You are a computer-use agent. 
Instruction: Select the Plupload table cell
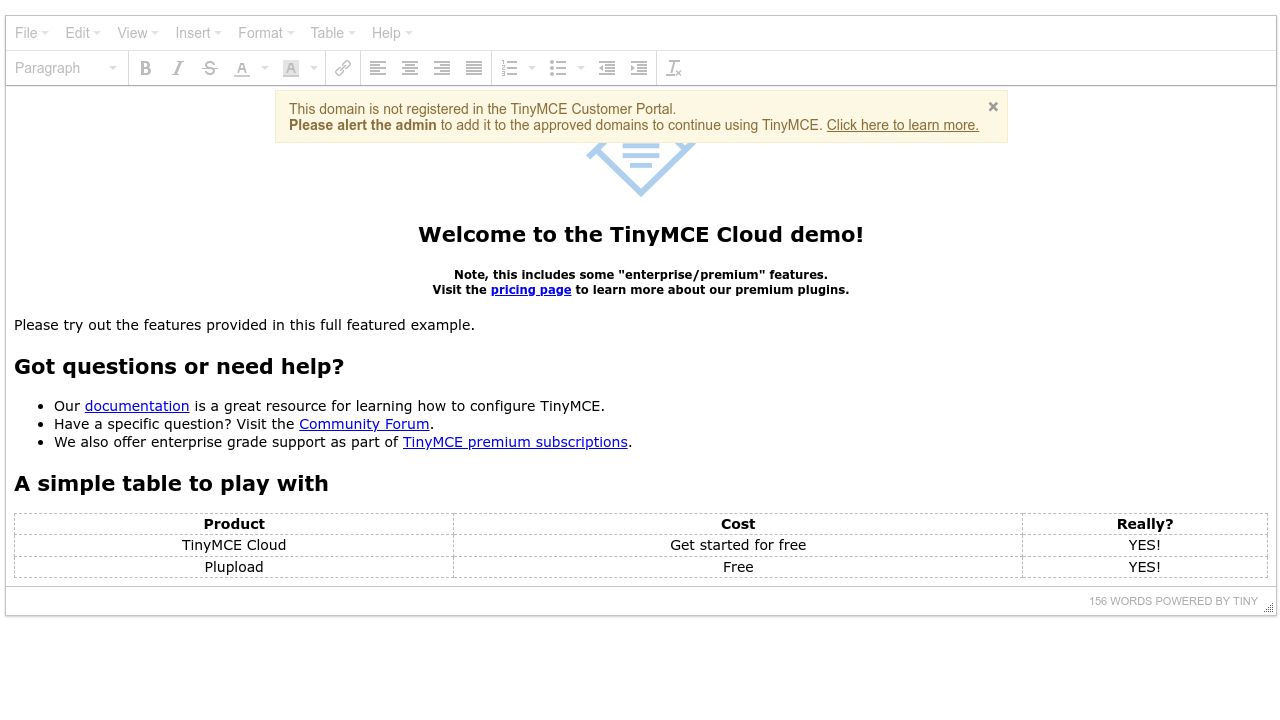(x=234, y=567)
